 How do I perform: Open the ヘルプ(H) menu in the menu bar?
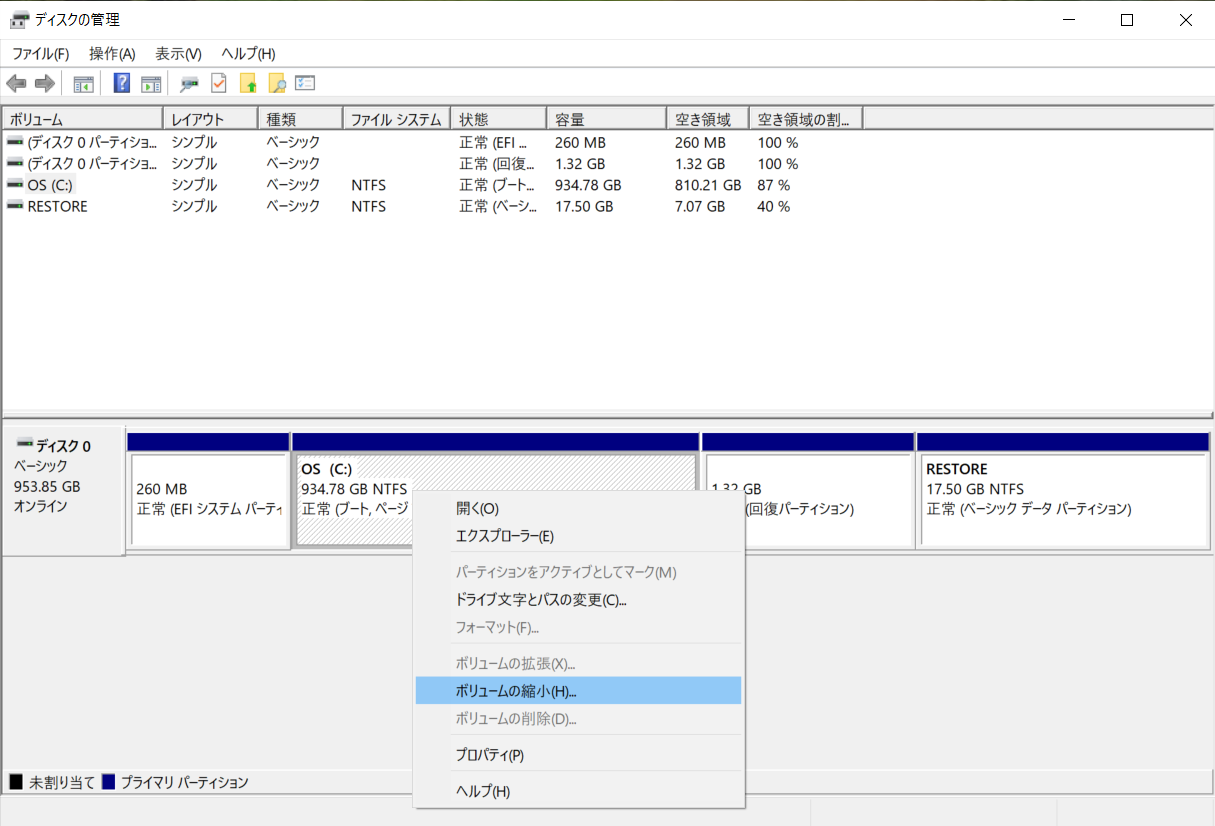(248, 54)
